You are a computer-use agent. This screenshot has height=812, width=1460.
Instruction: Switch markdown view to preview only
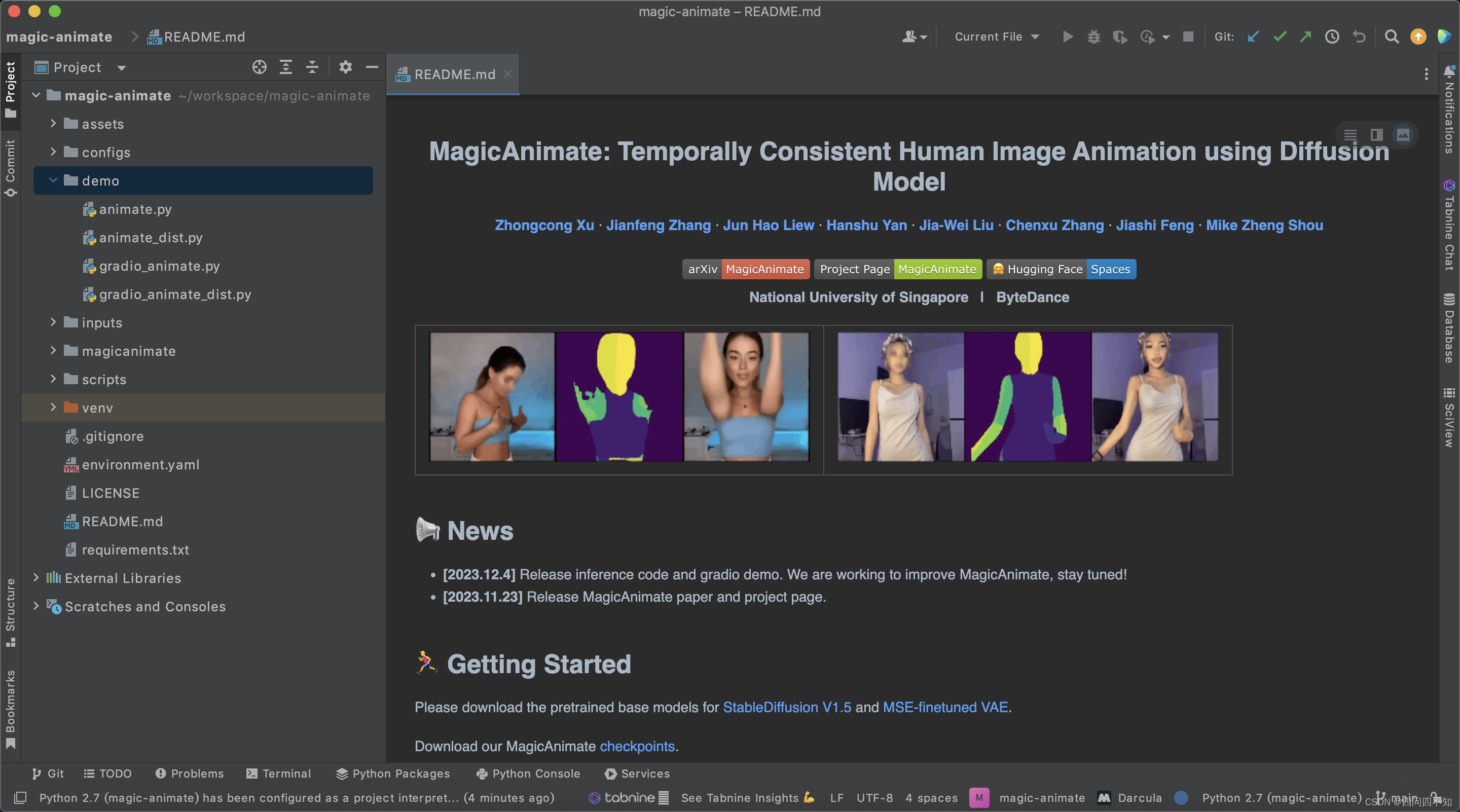(x=1403, y=135)
